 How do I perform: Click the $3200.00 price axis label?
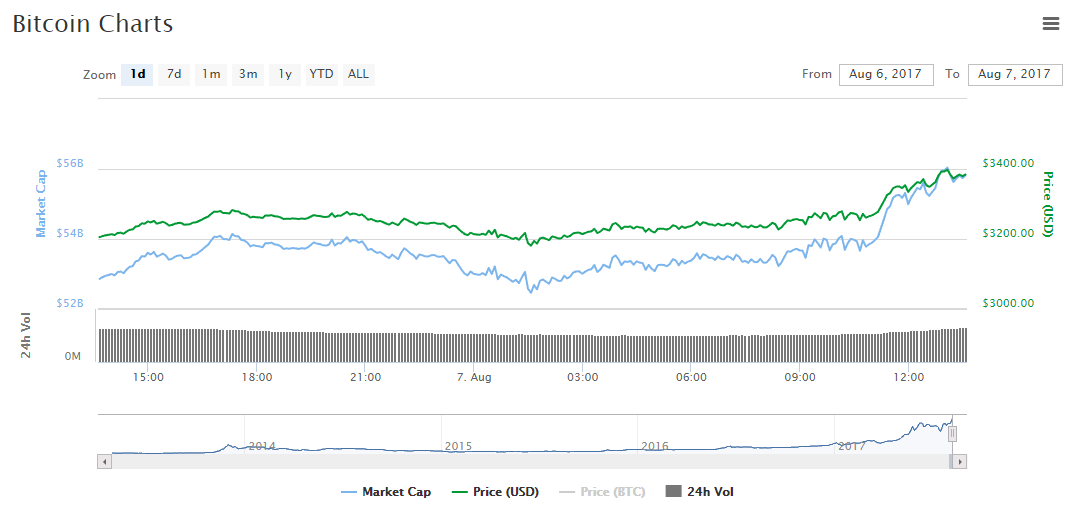pos(1007,232)
